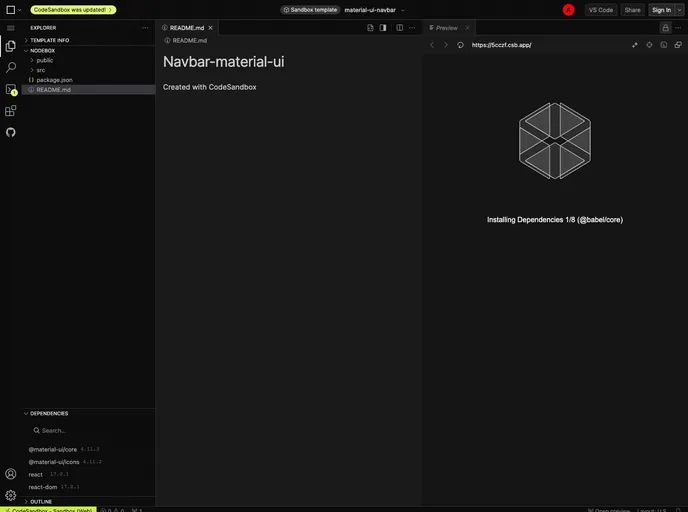Refresh the preview browser

click(x=460, y=45)
